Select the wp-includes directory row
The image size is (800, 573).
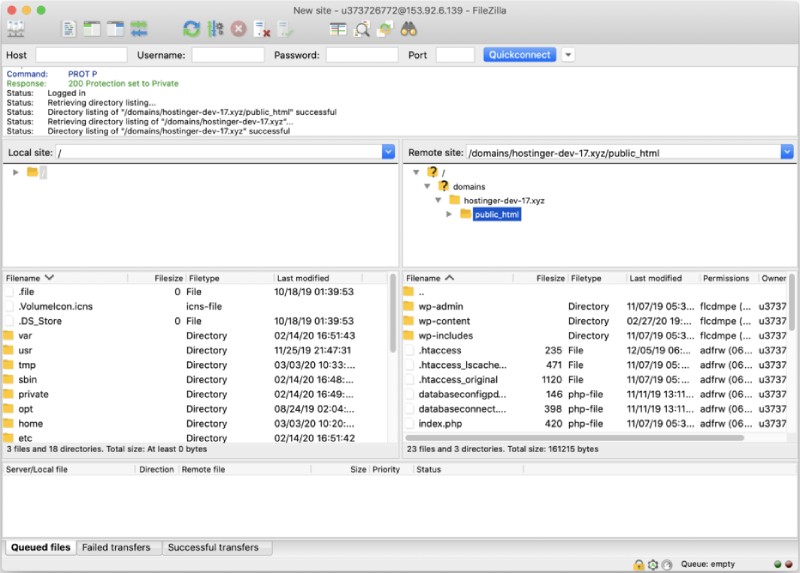[x=595, y=336]
